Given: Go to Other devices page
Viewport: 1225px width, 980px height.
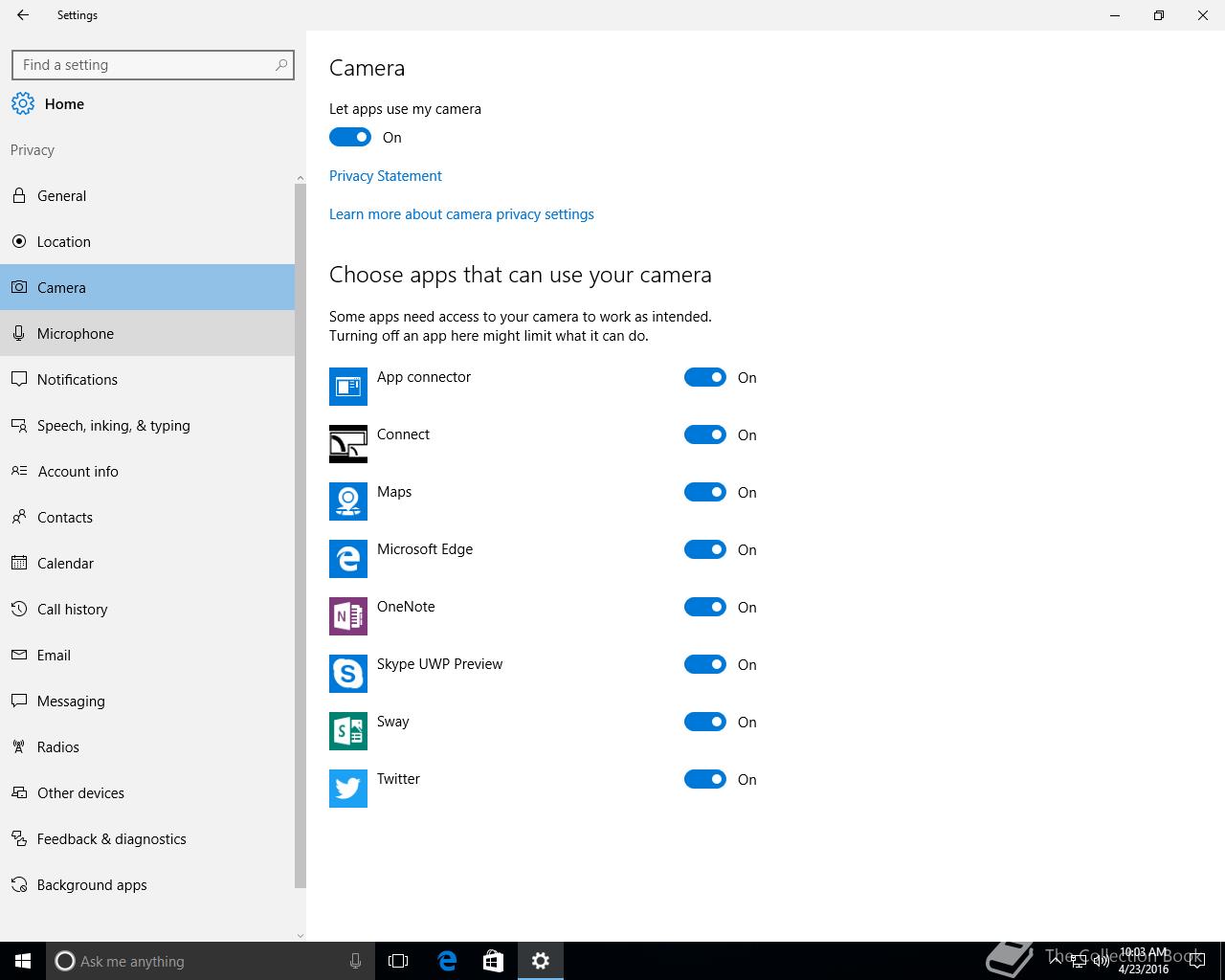Looking at the screenshot, I should 147,792.
